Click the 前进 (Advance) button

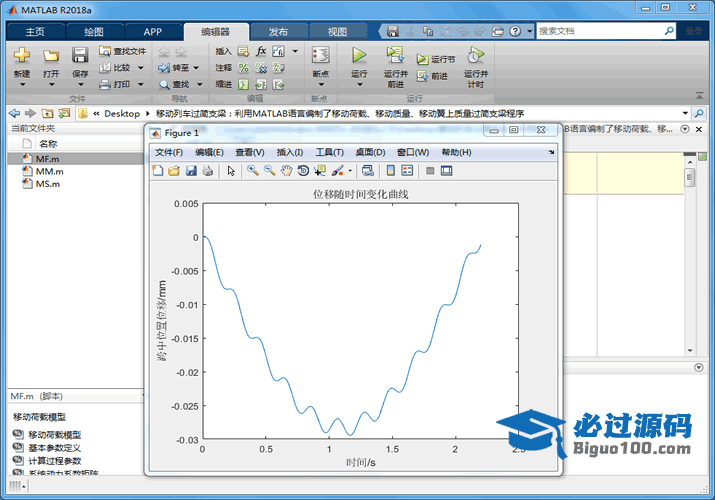[x=432, y=76]
